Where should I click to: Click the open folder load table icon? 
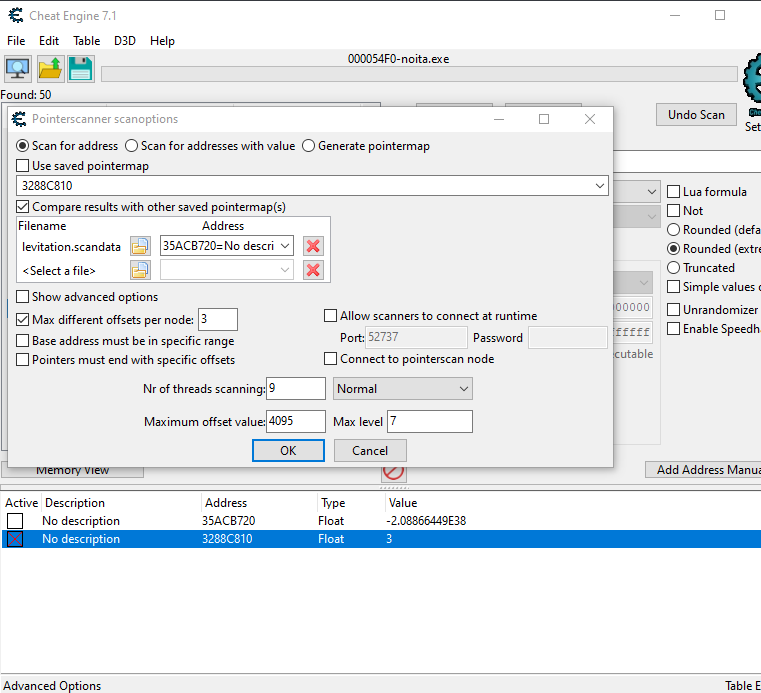(50, 69)
